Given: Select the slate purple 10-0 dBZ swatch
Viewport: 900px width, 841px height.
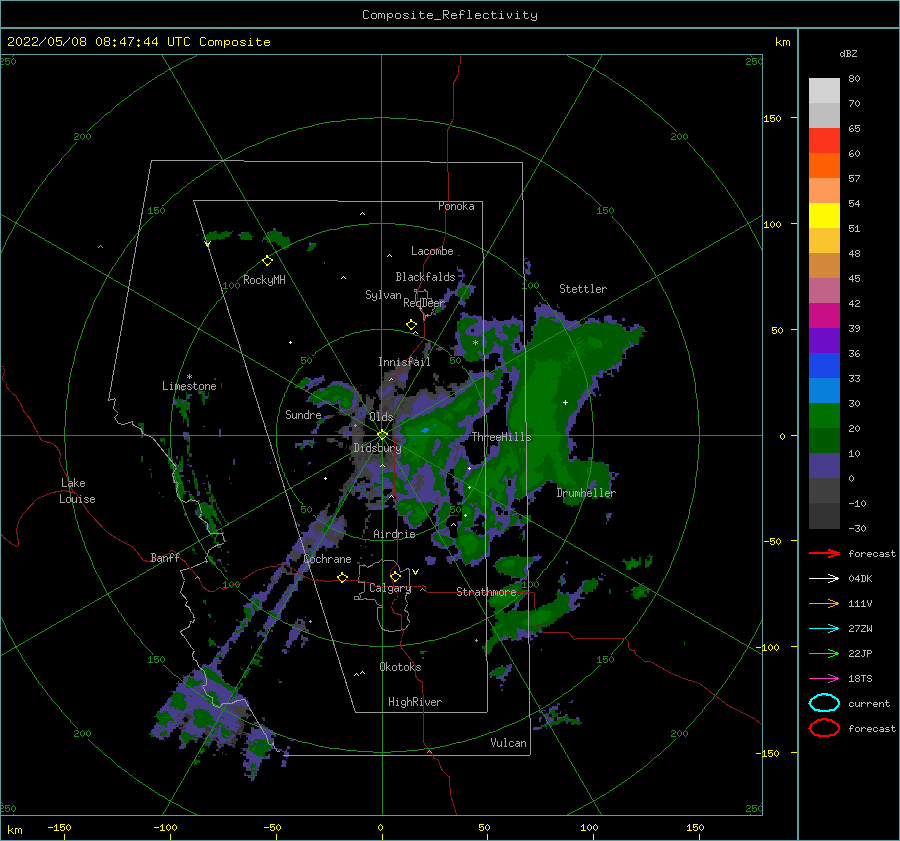Looking at the screenshot, I should coord(824,466).
